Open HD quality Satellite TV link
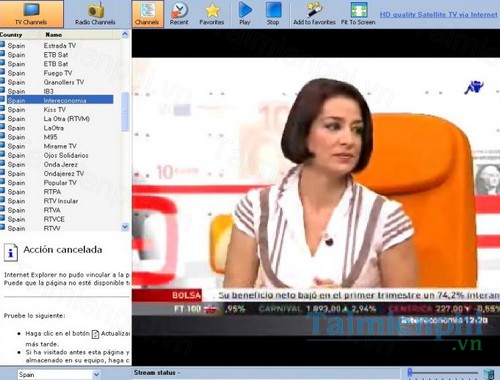This screenshot has height=380, width=500. (438, 15)
